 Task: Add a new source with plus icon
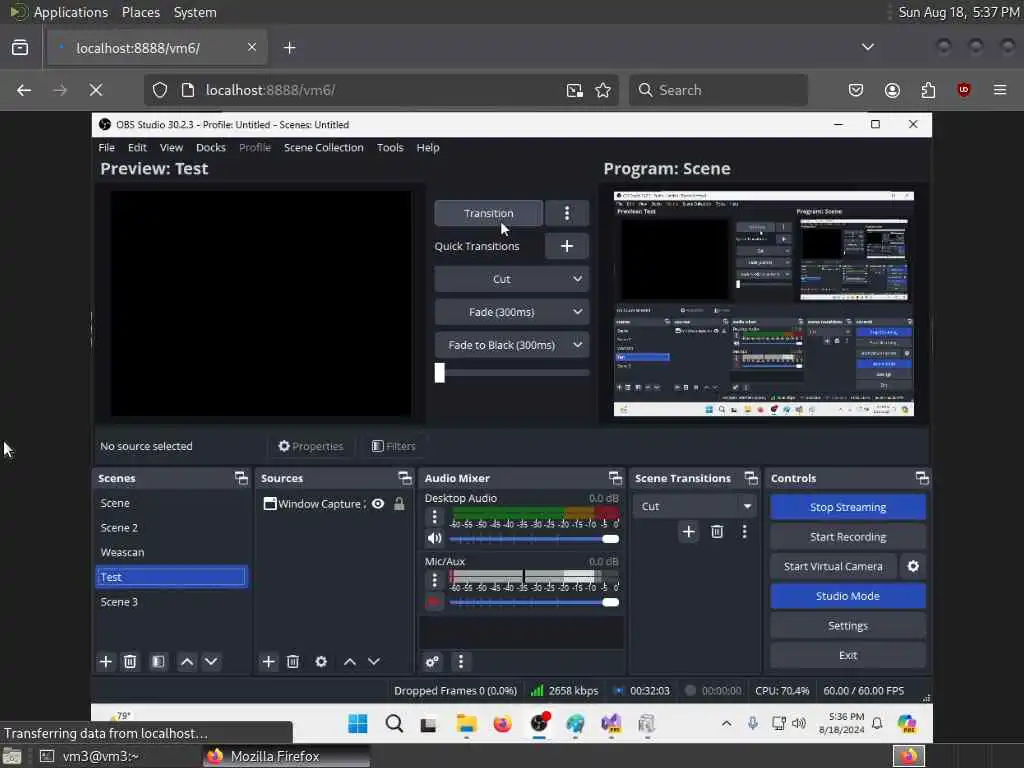point(268,662)
